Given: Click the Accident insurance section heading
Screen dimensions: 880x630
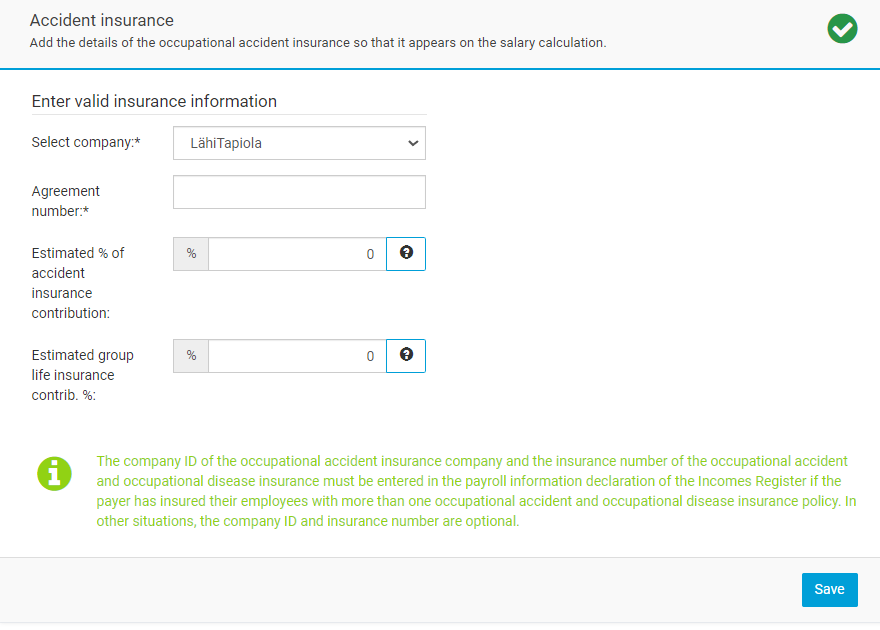Looking at the screenshot, I should coord(102,21).
